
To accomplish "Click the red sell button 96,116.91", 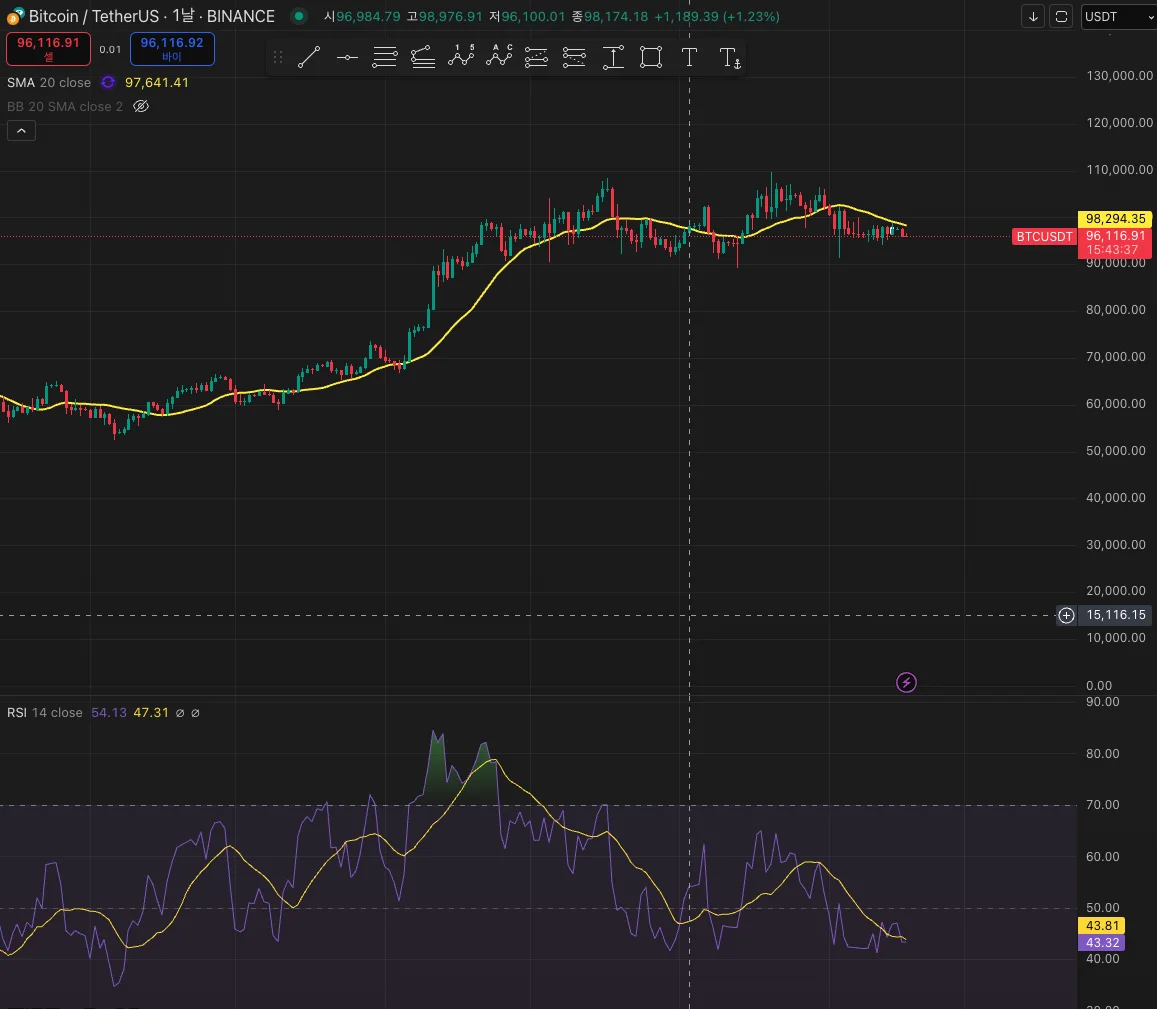I will pyautogui.click(x=49, y=49).
